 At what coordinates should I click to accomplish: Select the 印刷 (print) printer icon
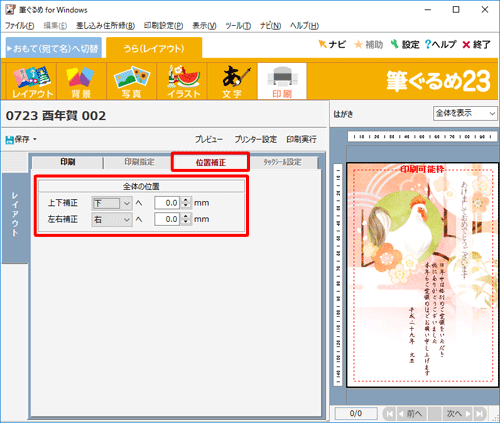(282, 82)
